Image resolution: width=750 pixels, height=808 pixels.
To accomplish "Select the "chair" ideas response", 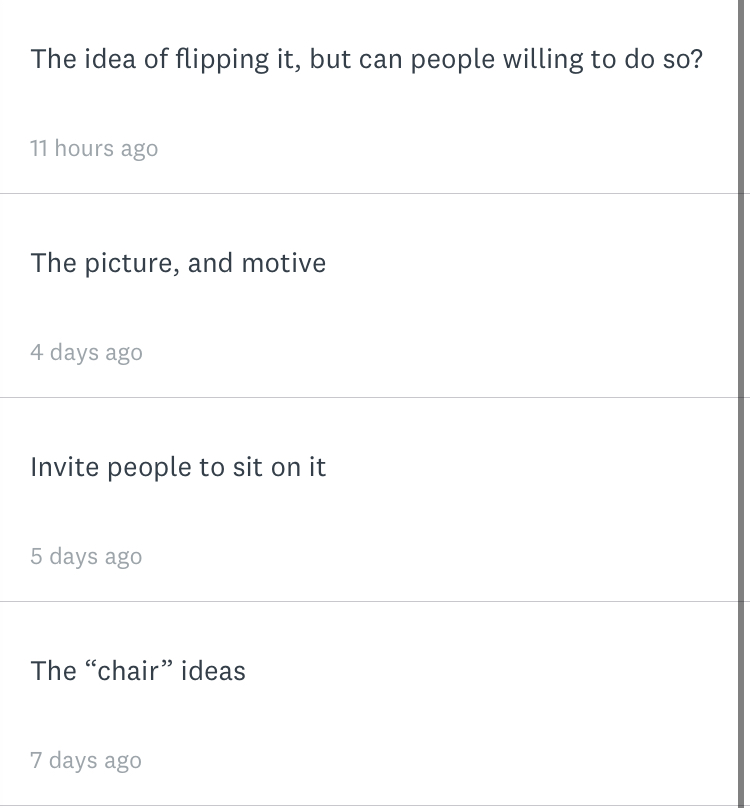I will 138,671.
